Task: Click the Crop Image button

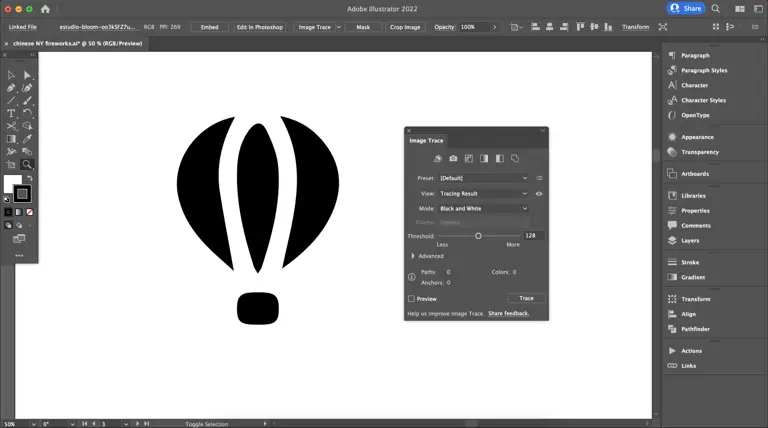Action: click(x=405, y=27)
